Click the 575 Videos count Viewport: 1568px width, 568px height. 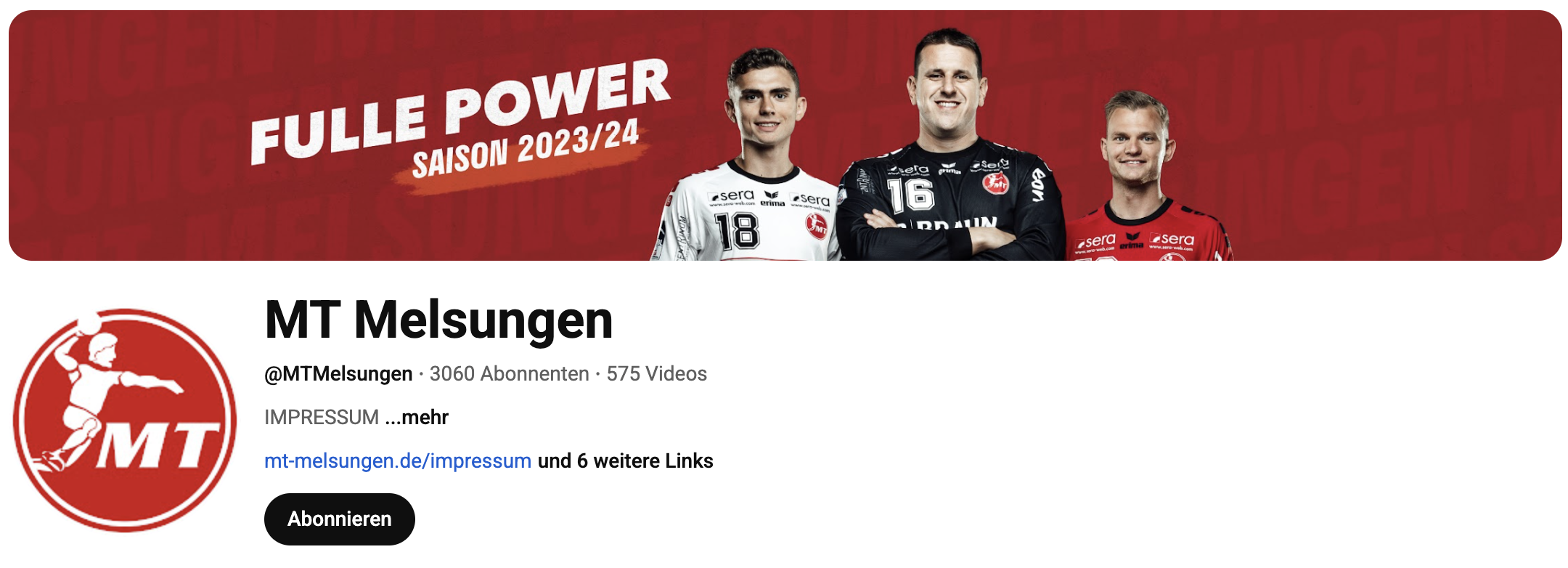tap(657, 373)
